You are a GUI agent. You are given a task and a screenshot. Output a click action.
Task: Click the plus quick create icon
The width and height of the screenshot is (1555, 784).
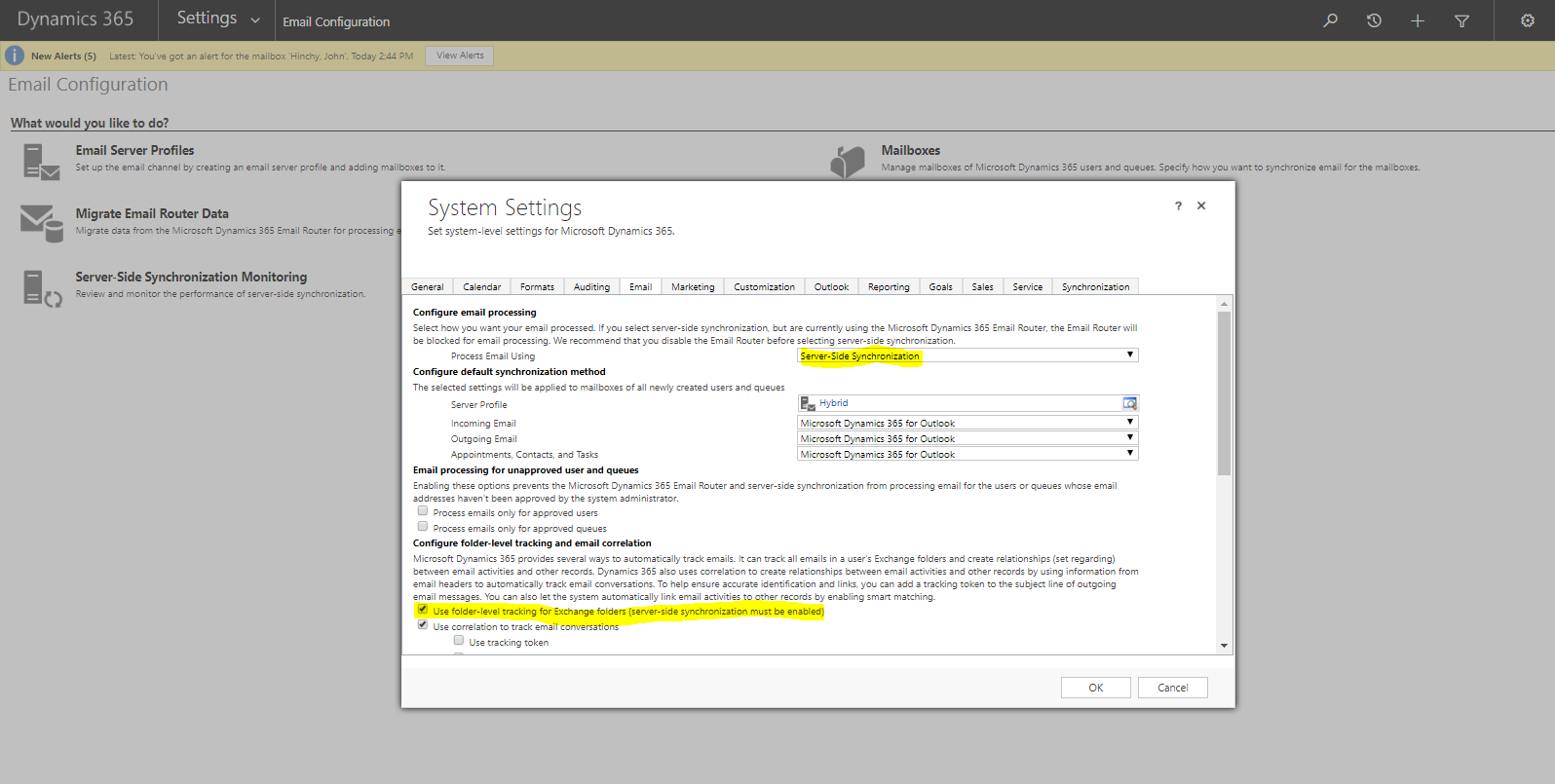1418,20
